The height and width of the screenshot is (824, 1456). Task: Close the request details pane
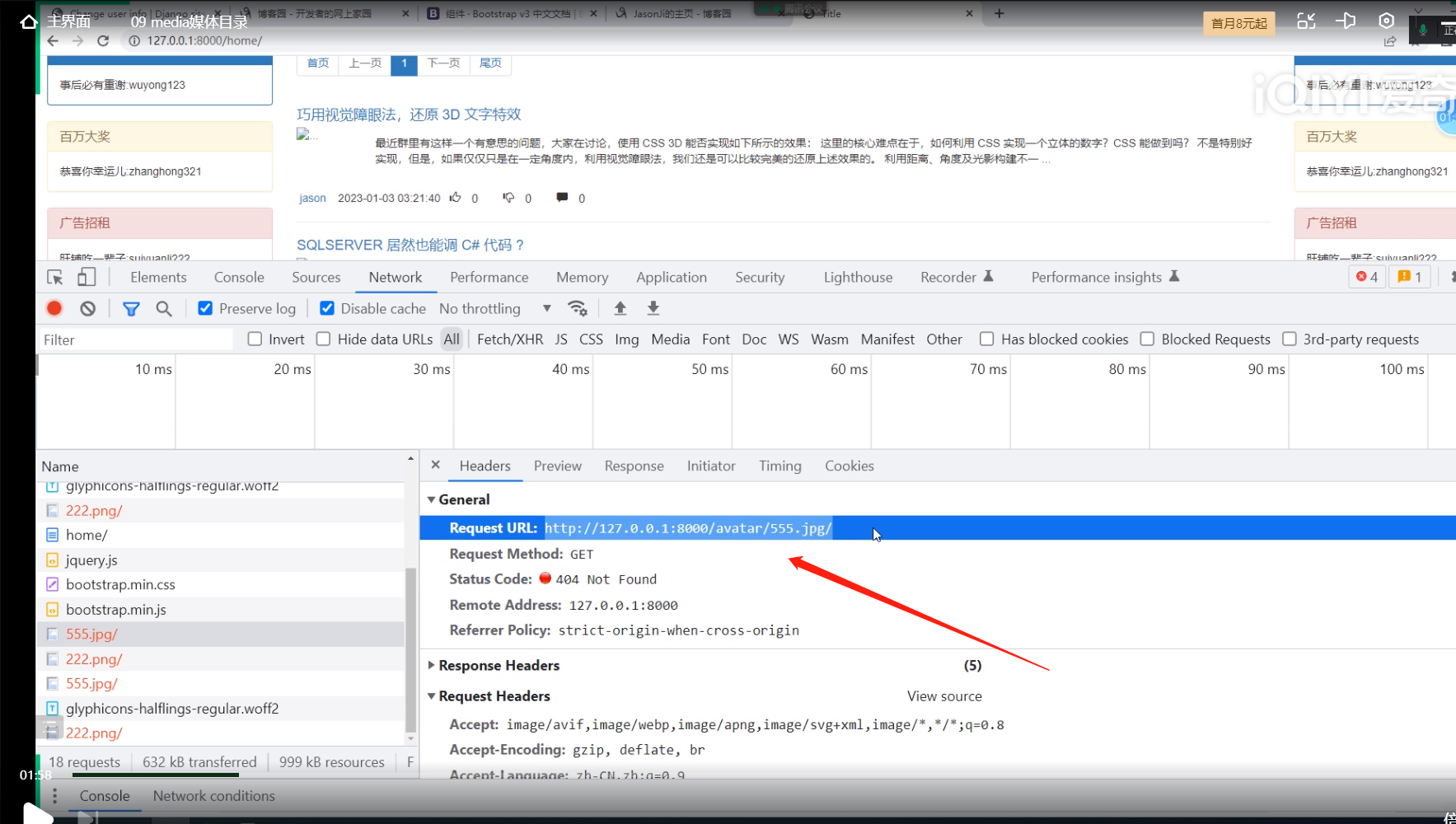click(x=436, y=466)
